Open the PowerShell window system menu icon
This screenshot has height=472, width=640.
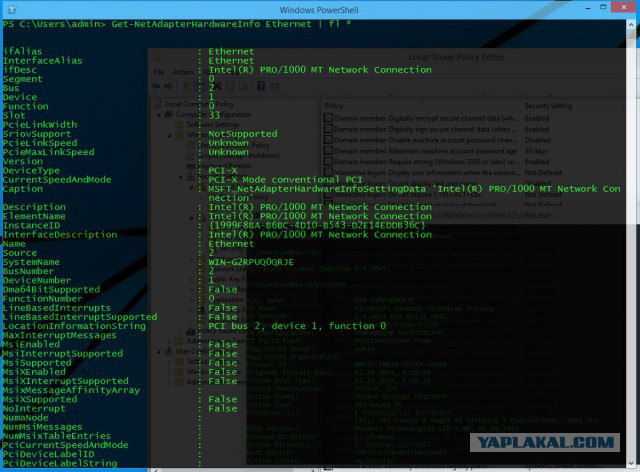click(x=12, y=9)
